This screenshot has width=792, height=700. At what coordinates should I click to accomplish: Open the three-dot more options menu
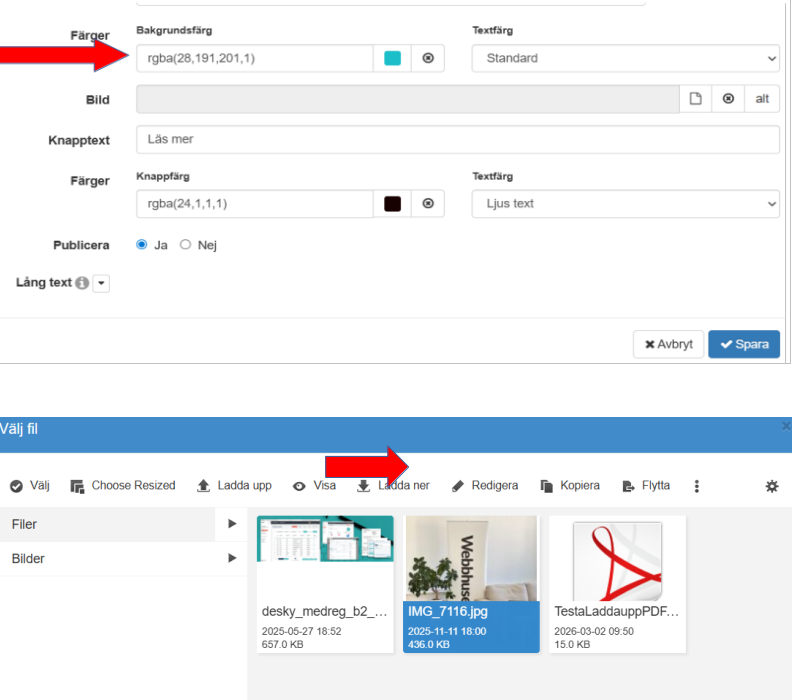pos(697,486)
